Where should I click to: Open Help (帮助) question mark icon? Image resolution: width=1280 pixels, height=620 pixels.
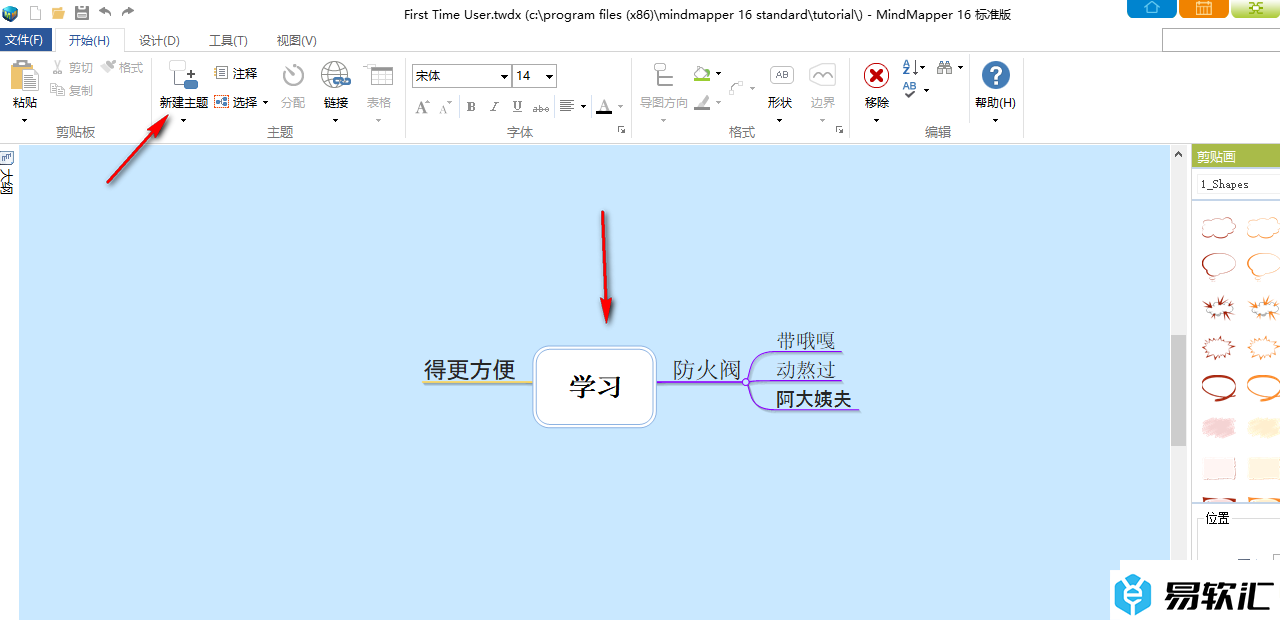[995, 75]
